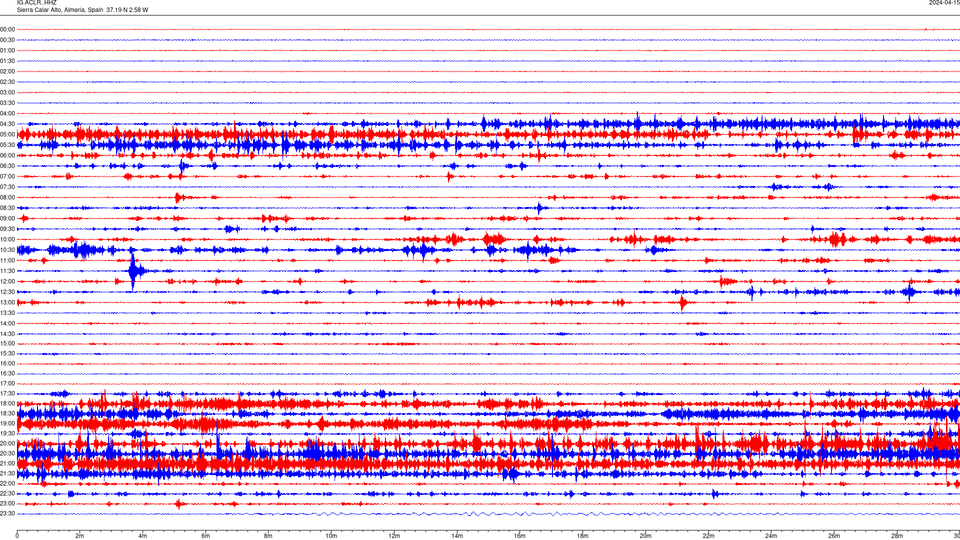Select the 16:30 time label
Image resolution: width=960 pixels, height=540 pixels.
coord(7,373)
